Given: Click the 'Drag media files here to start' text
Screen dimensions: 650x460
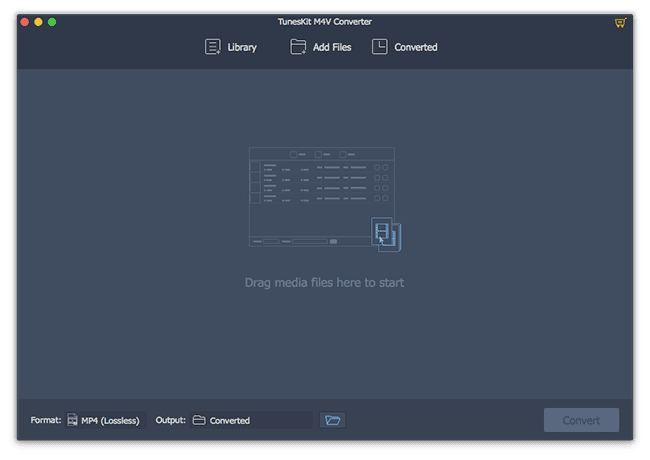Looking at the screenshot, I should 324,283.
